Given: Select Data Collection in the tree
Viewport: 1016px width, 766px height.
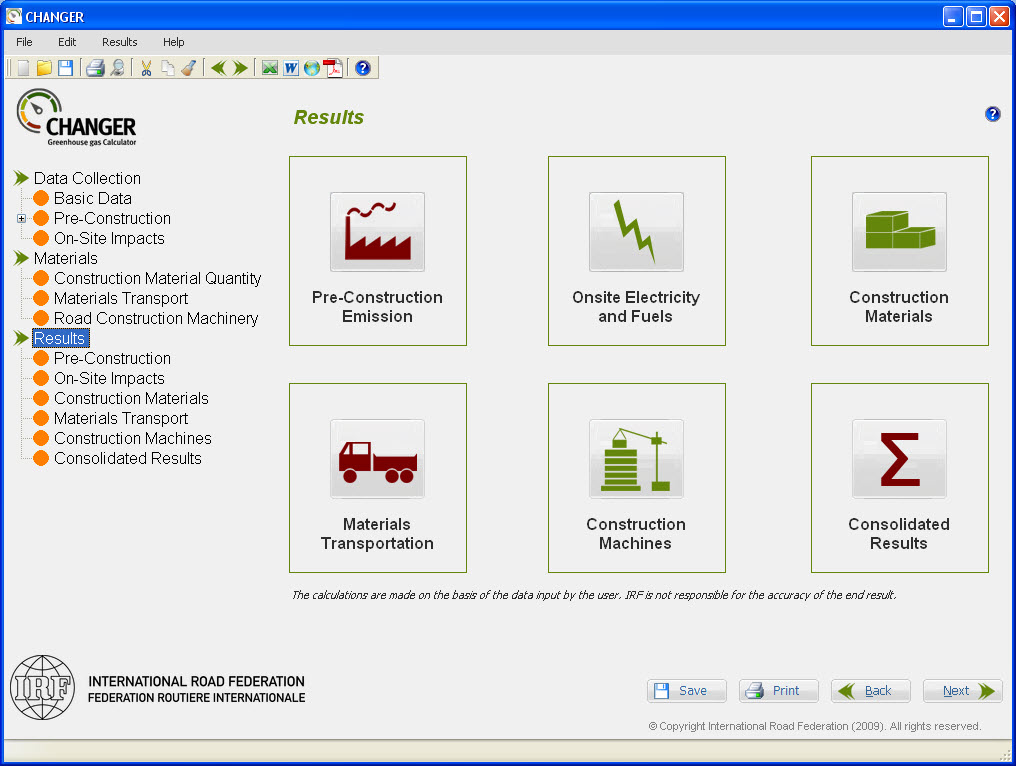Looking at the screenshot, I should pyautogui.click(x=87, y=178).
